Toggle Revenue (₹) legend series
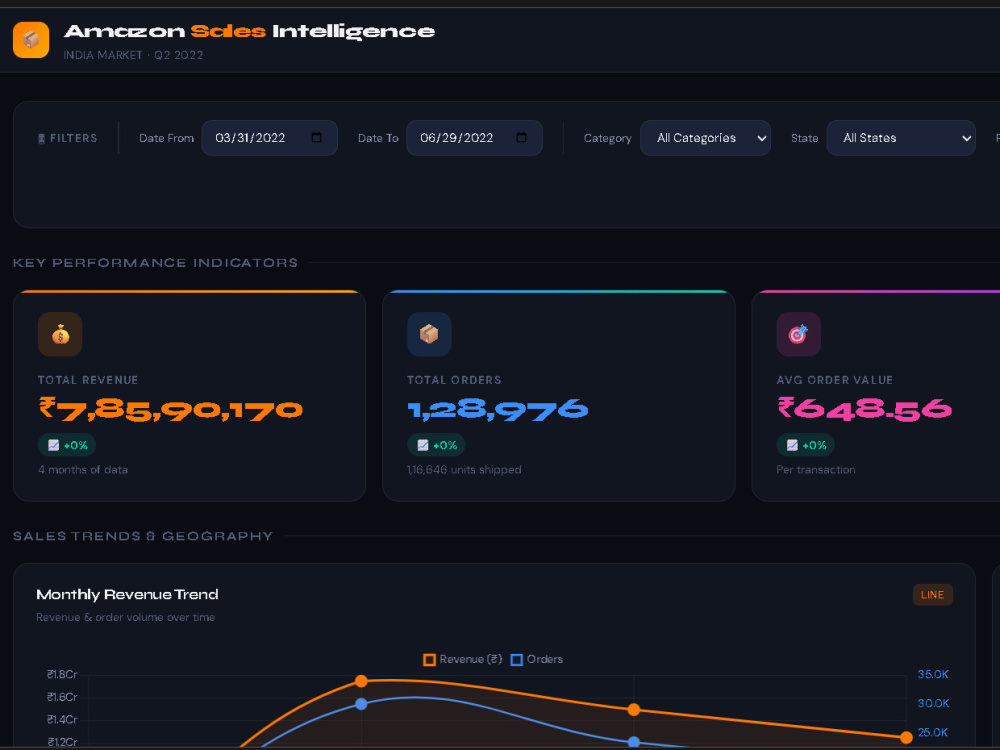1000x750 pixels. pos(463,659)
